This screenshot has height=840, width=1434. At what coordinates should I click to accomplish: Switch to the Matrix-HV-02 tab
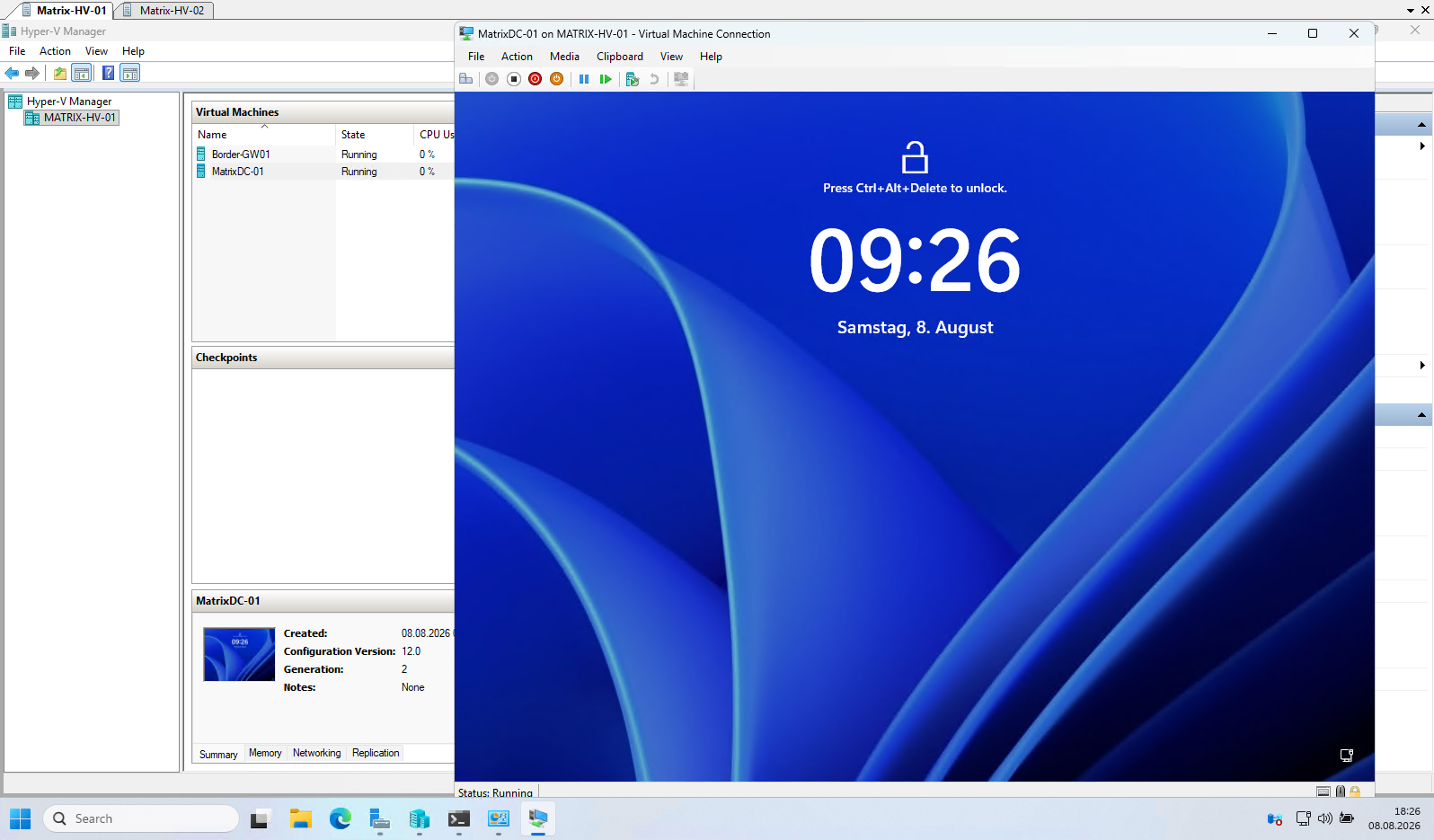point(164,11)
